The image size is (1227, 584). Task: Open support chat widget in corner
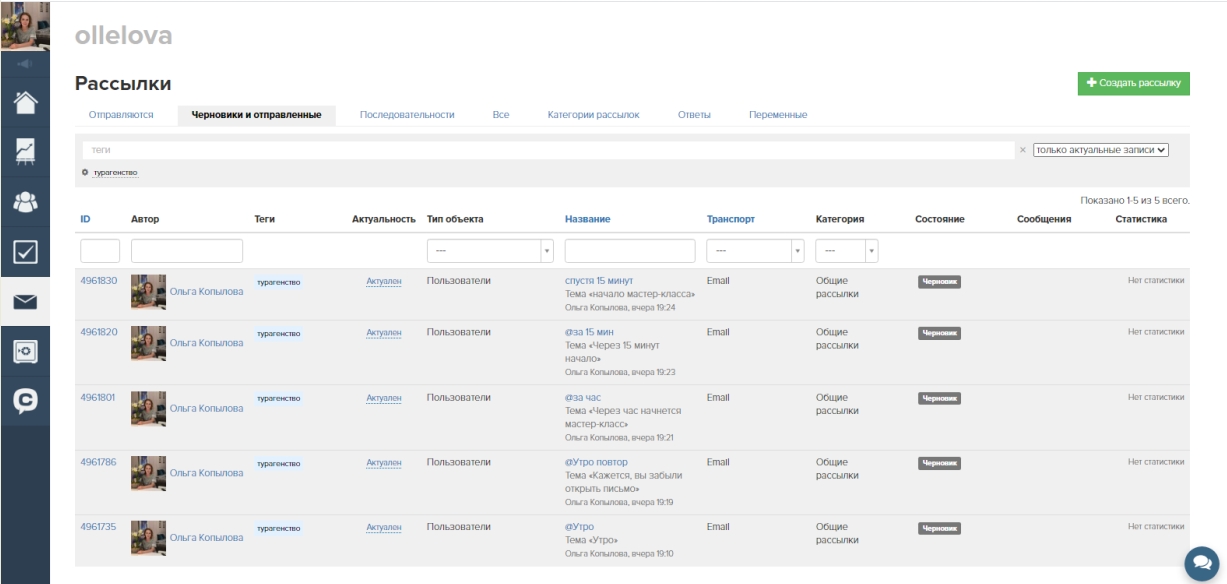[x=1201, y=562]
